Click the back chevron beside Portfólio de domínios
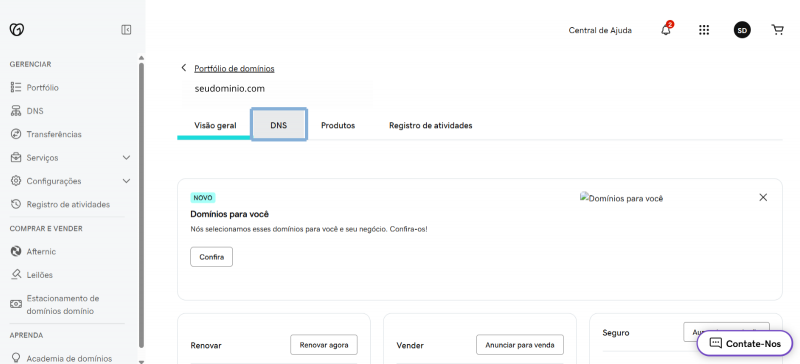The width and height of the screenshot is (800, 364). 184,68
